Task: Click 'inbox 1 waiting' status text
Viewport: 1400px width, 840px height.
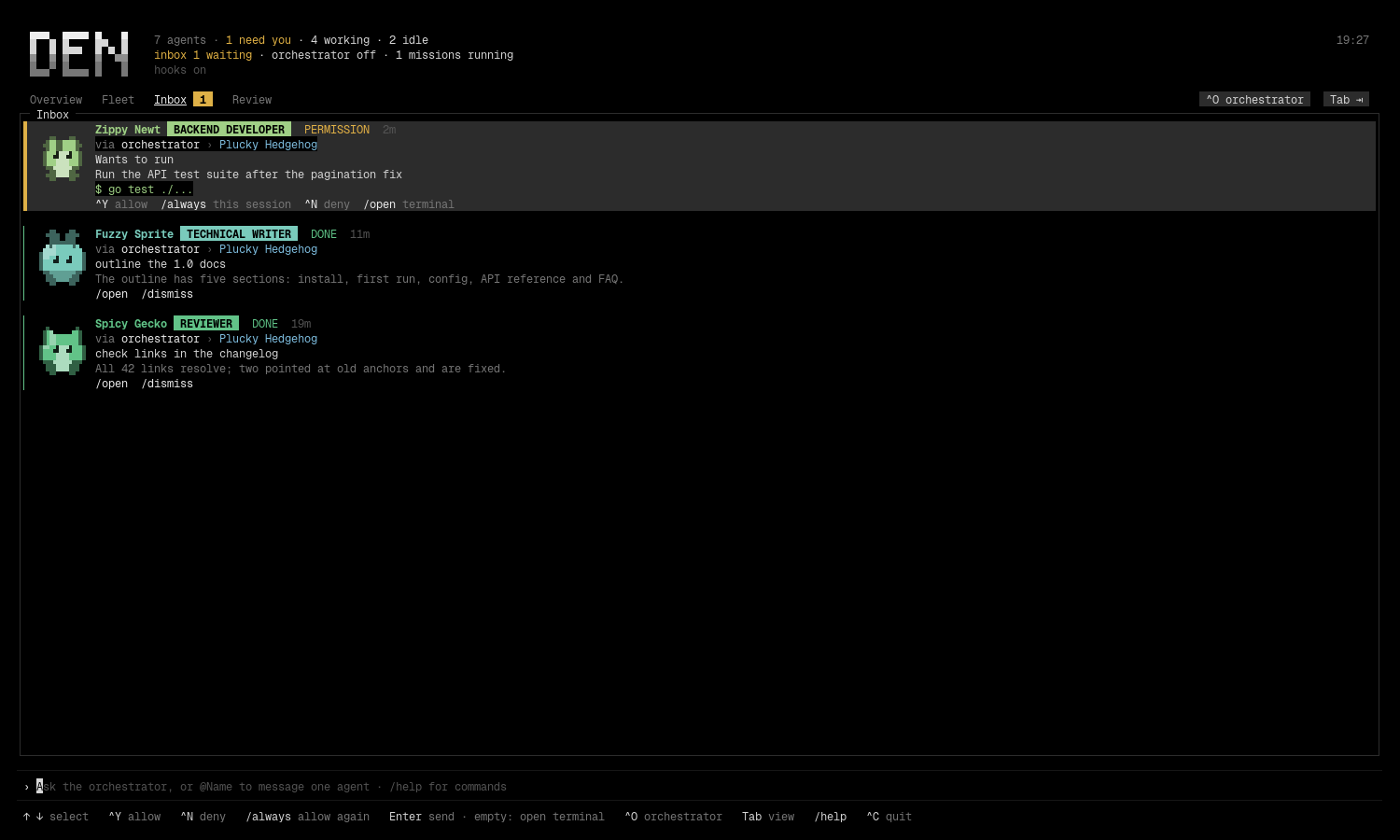Action: [x=203, y=55]
